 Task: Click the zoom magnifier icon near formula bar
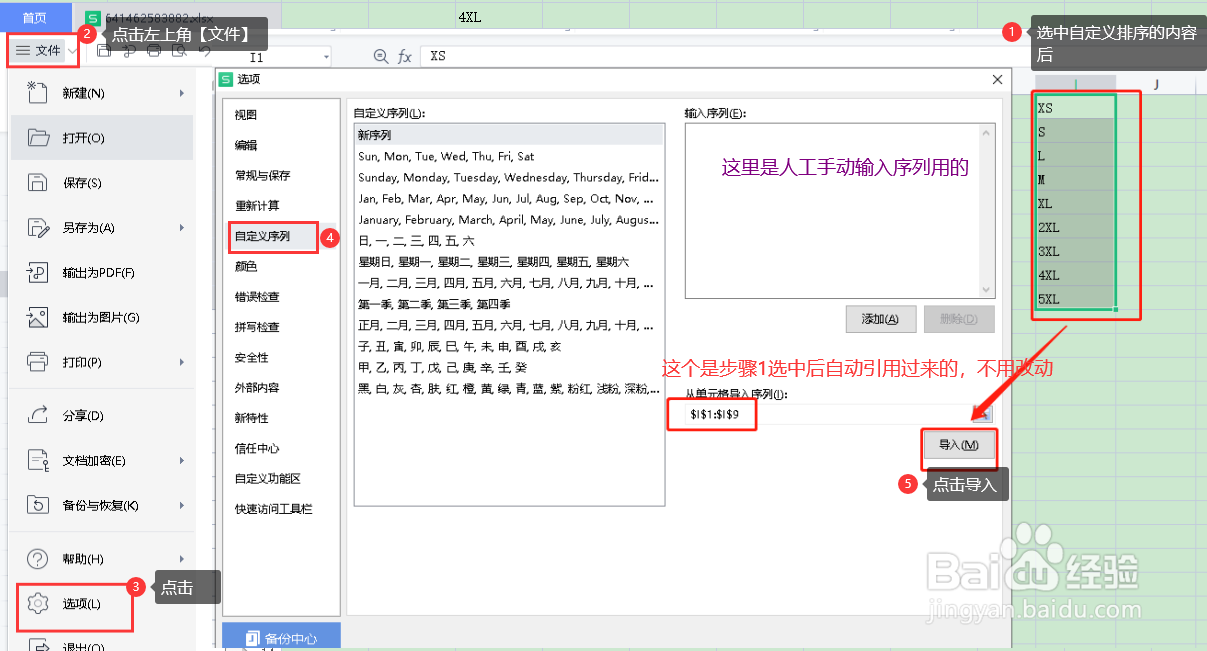(380, 57)
